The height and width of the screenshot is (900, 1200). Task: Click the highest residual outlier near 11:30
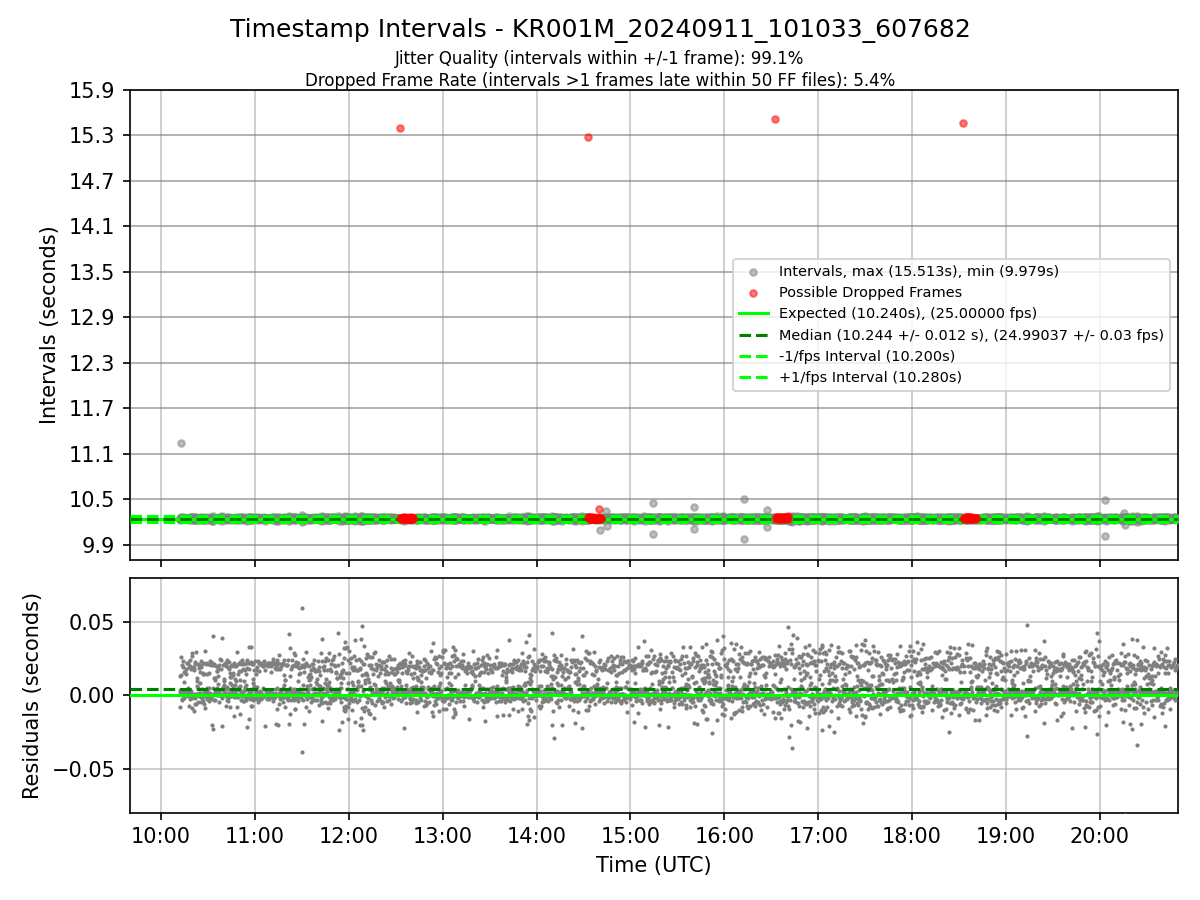pyautogui.click(x=302, y=608)
